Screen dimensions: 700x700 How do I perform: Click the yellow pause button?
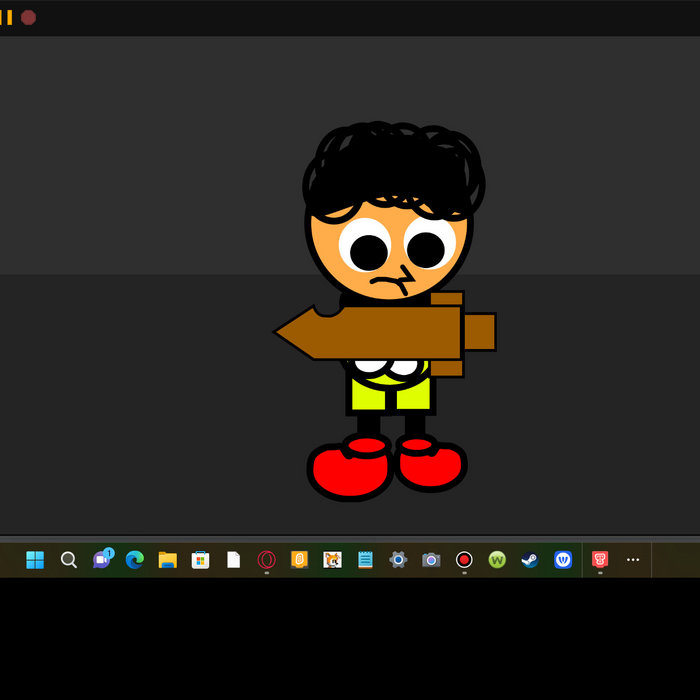point(6,17)
